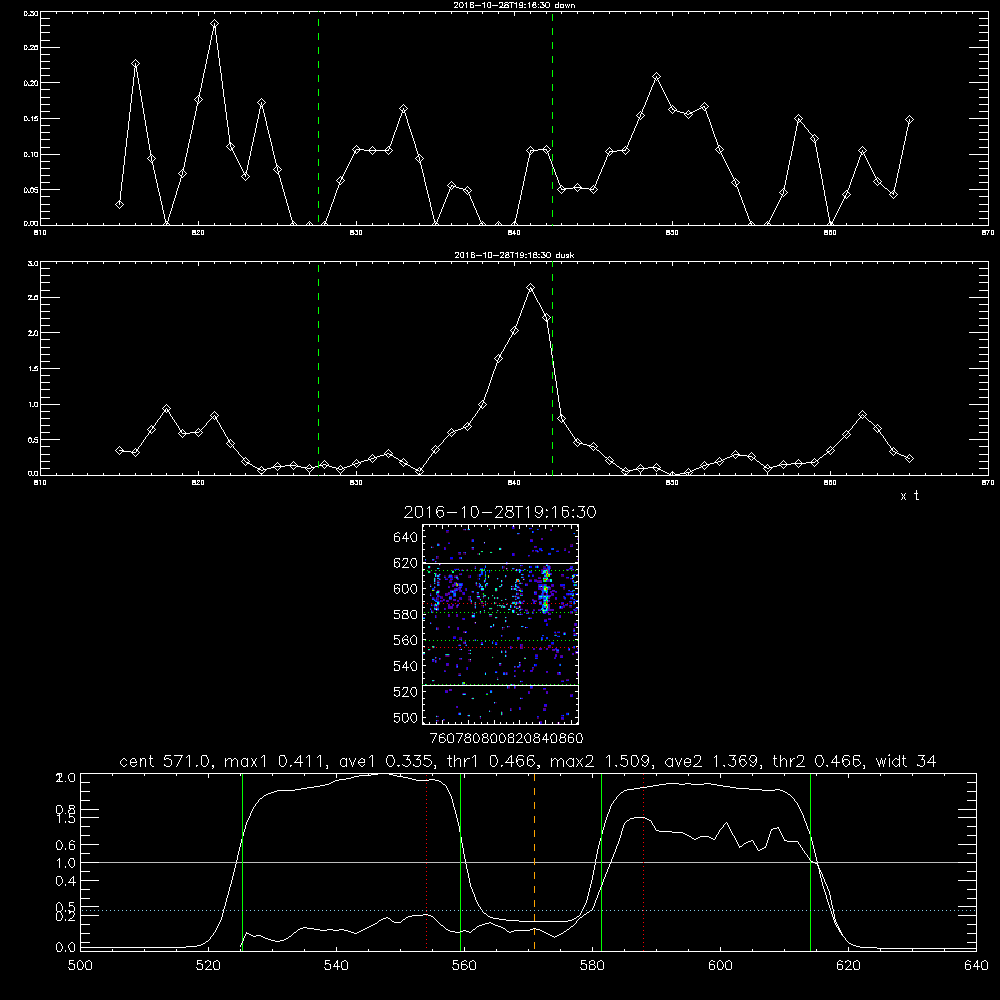The height and width of the screenshot is (1000, 1000).
Task: Click the 'ave2 1.369' value in stats header
Action: pyautogui.click(x=709, y=761)
